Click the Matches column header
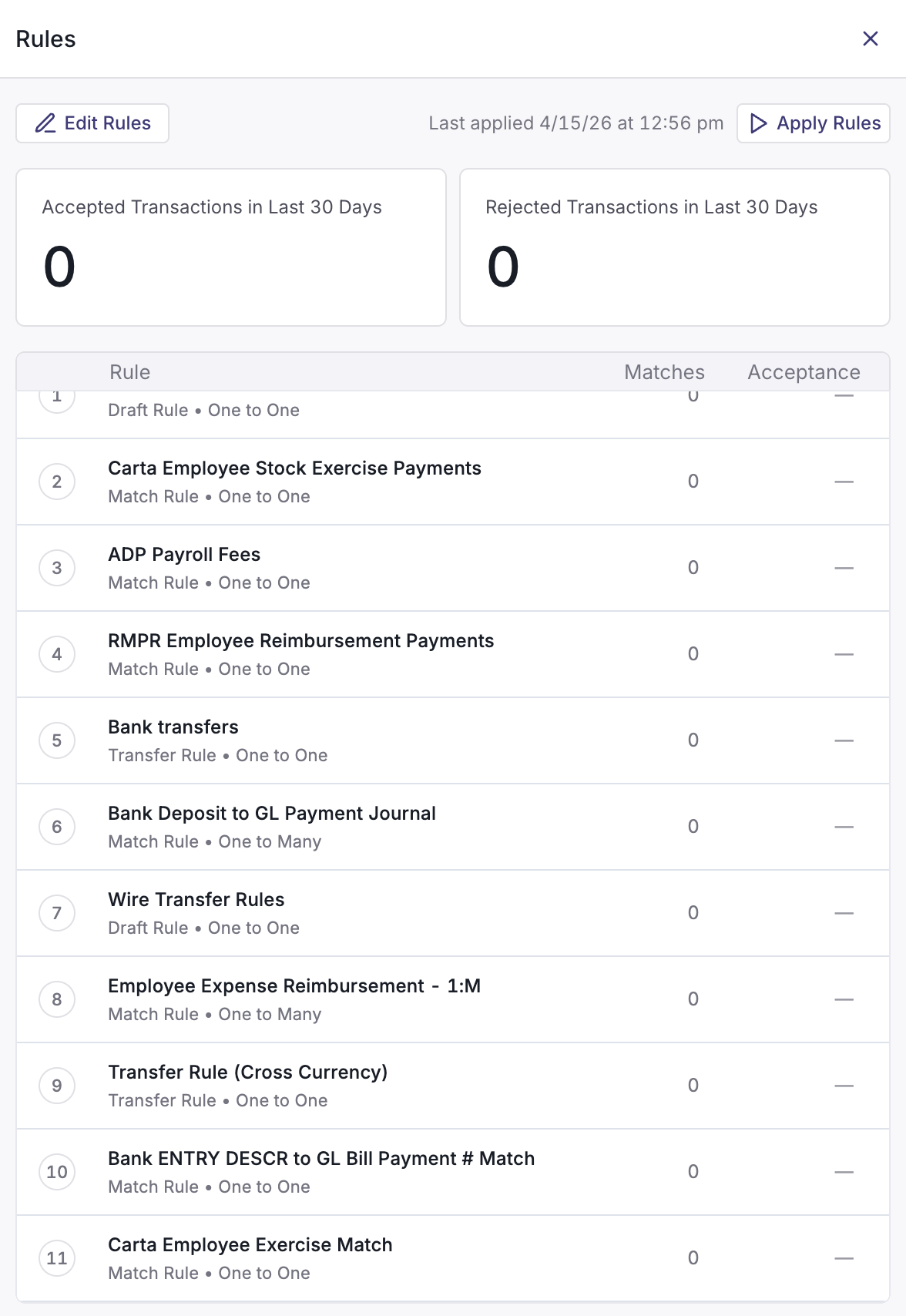The image size is (906, 1316). (x=664, y=372)
